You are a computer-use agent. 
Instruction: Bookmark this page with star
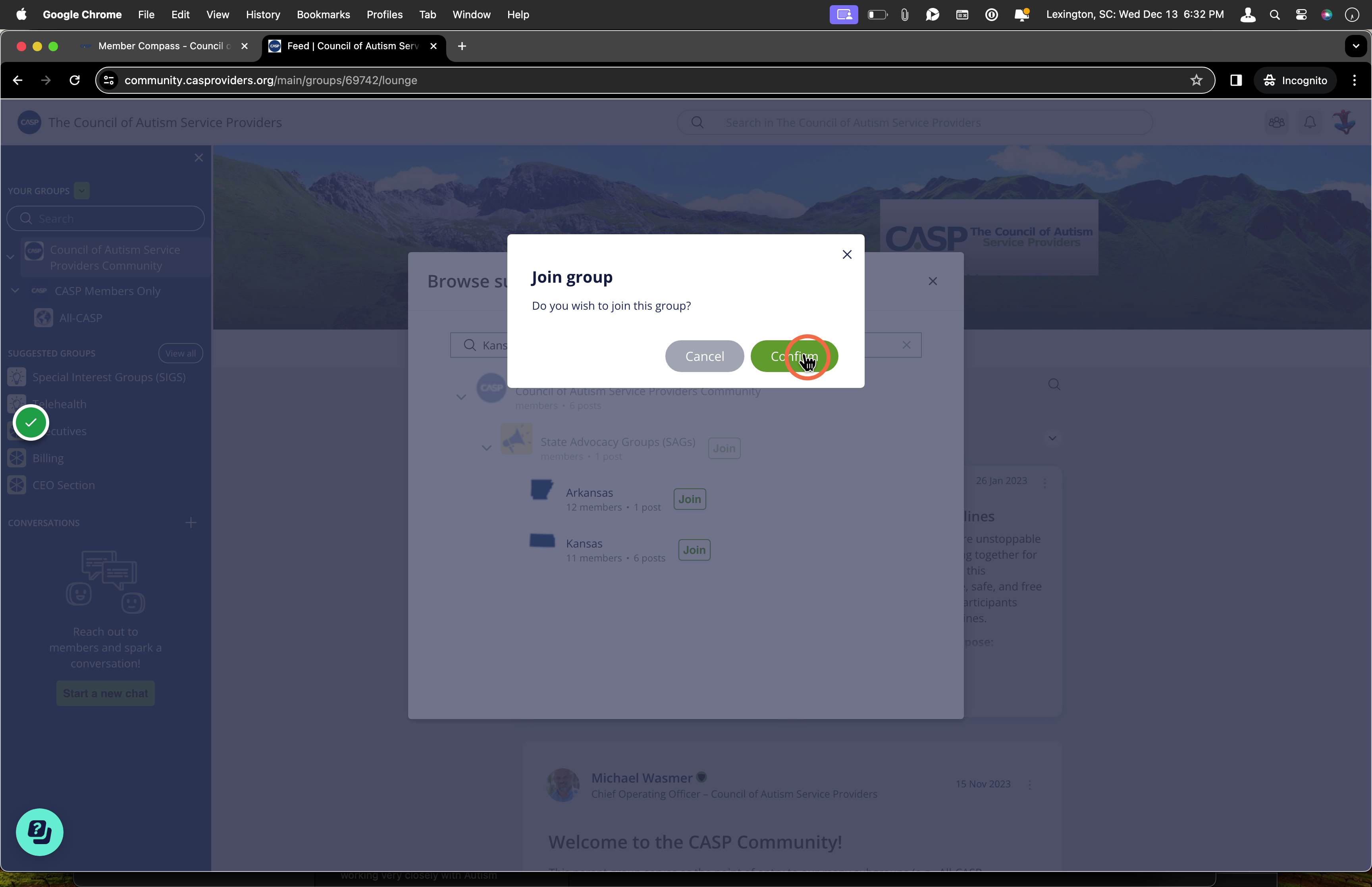(x=1197, y=81)
